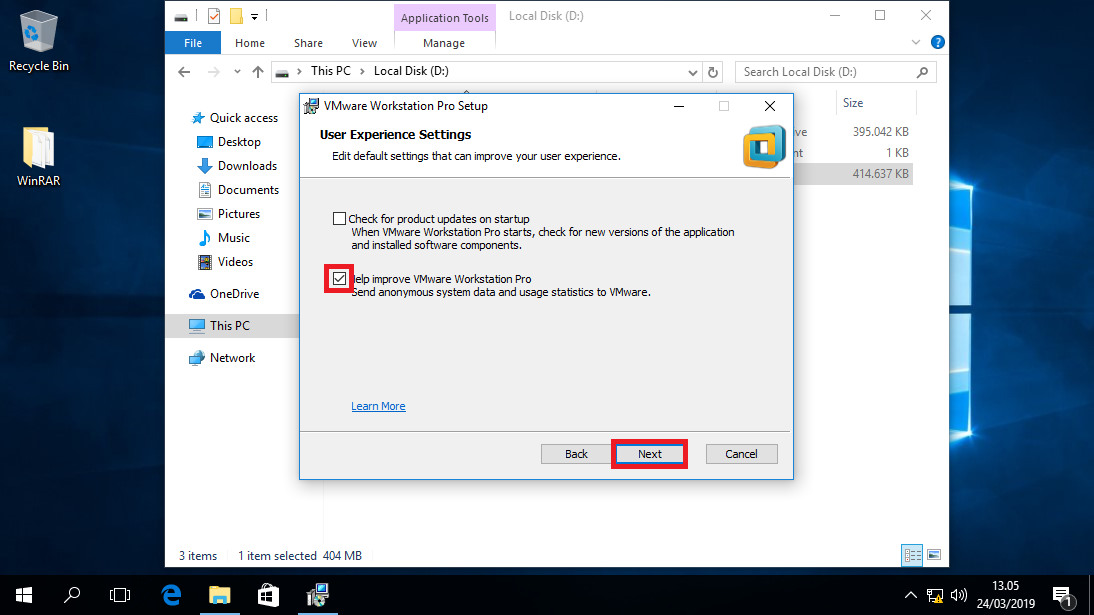
Task: Switch to the Share ribbon tab
Action: [x=308, y=43]
